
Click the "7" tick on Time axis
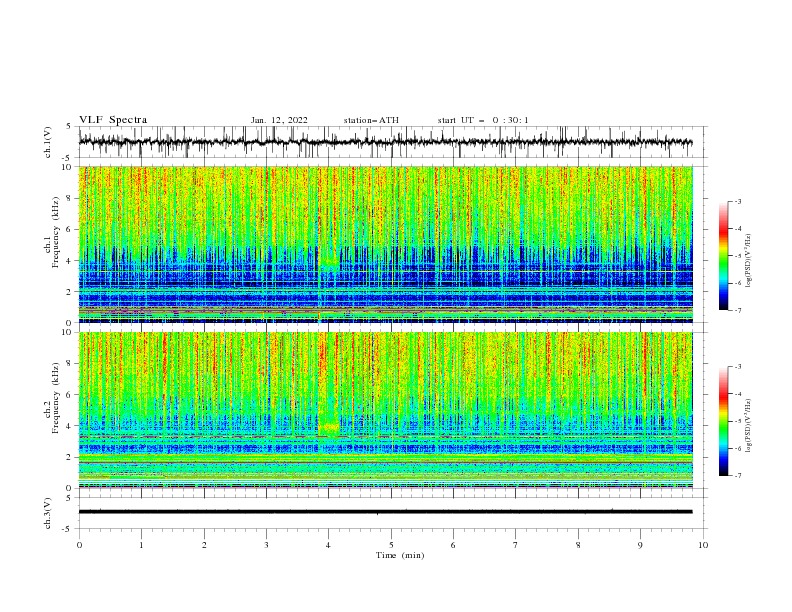(516, 545)
